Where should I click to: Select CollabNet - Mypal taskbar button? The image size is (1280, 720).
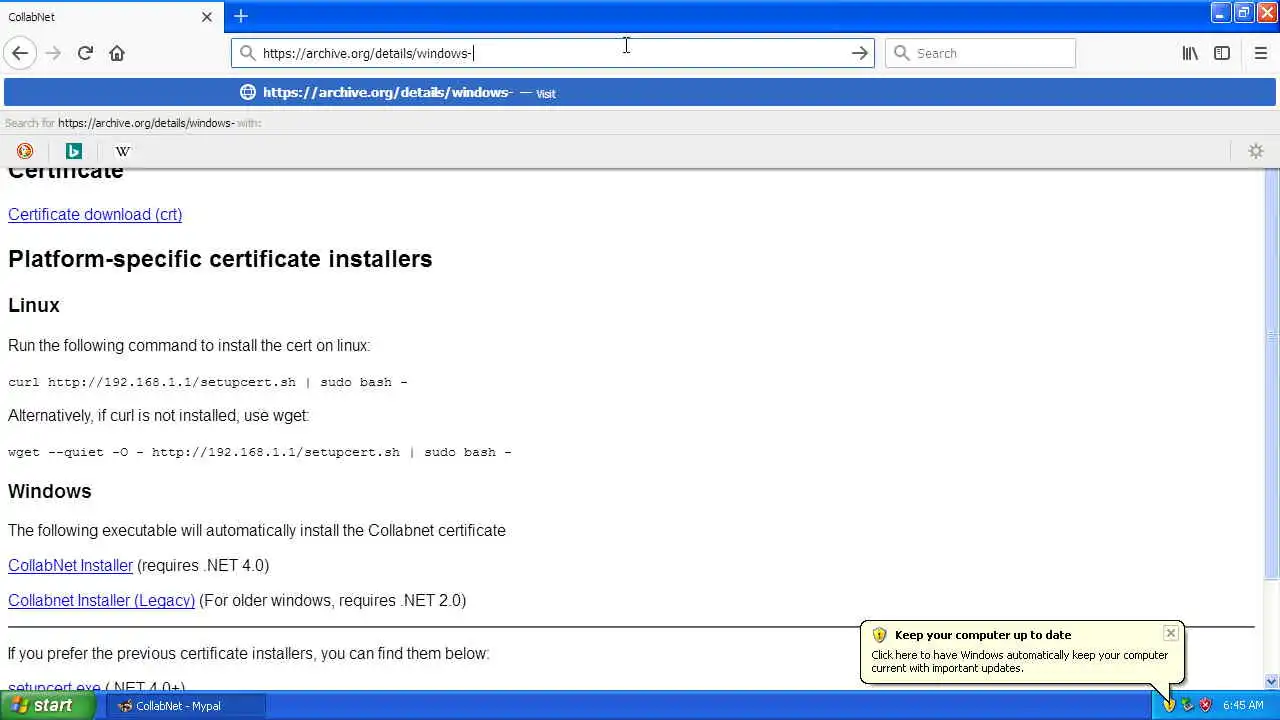pyautogui.click(x=184, y=705)
